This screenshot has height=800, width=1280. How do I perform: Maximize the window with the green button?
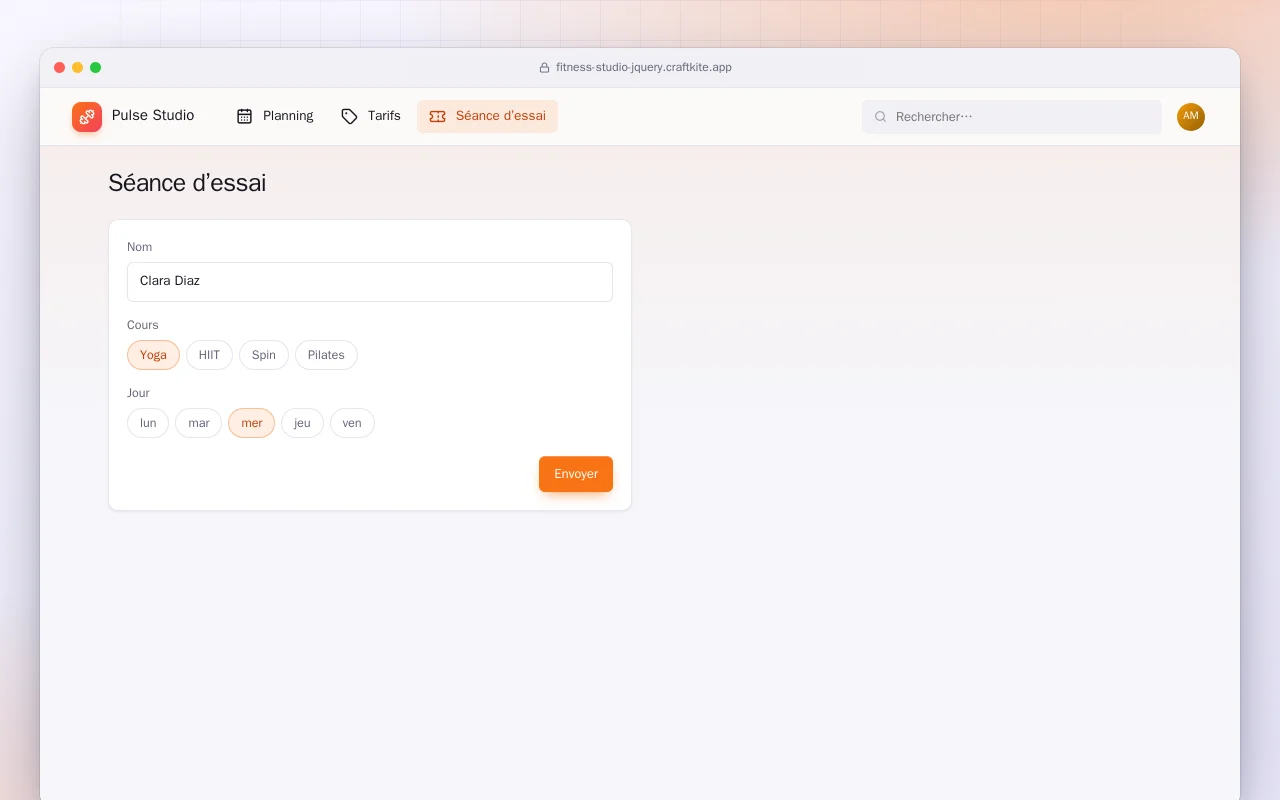[96, 68]
